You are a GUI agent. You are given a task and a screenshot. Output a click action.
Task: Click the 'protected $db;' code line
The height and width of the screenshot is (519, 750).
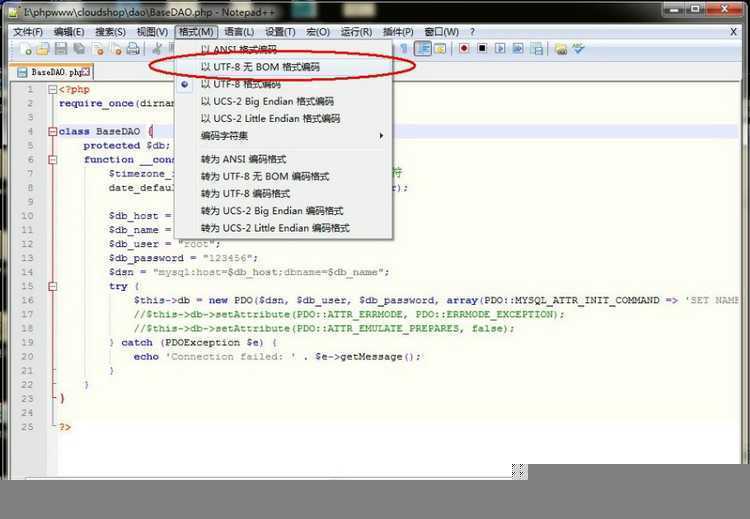[x=126, y=145]
